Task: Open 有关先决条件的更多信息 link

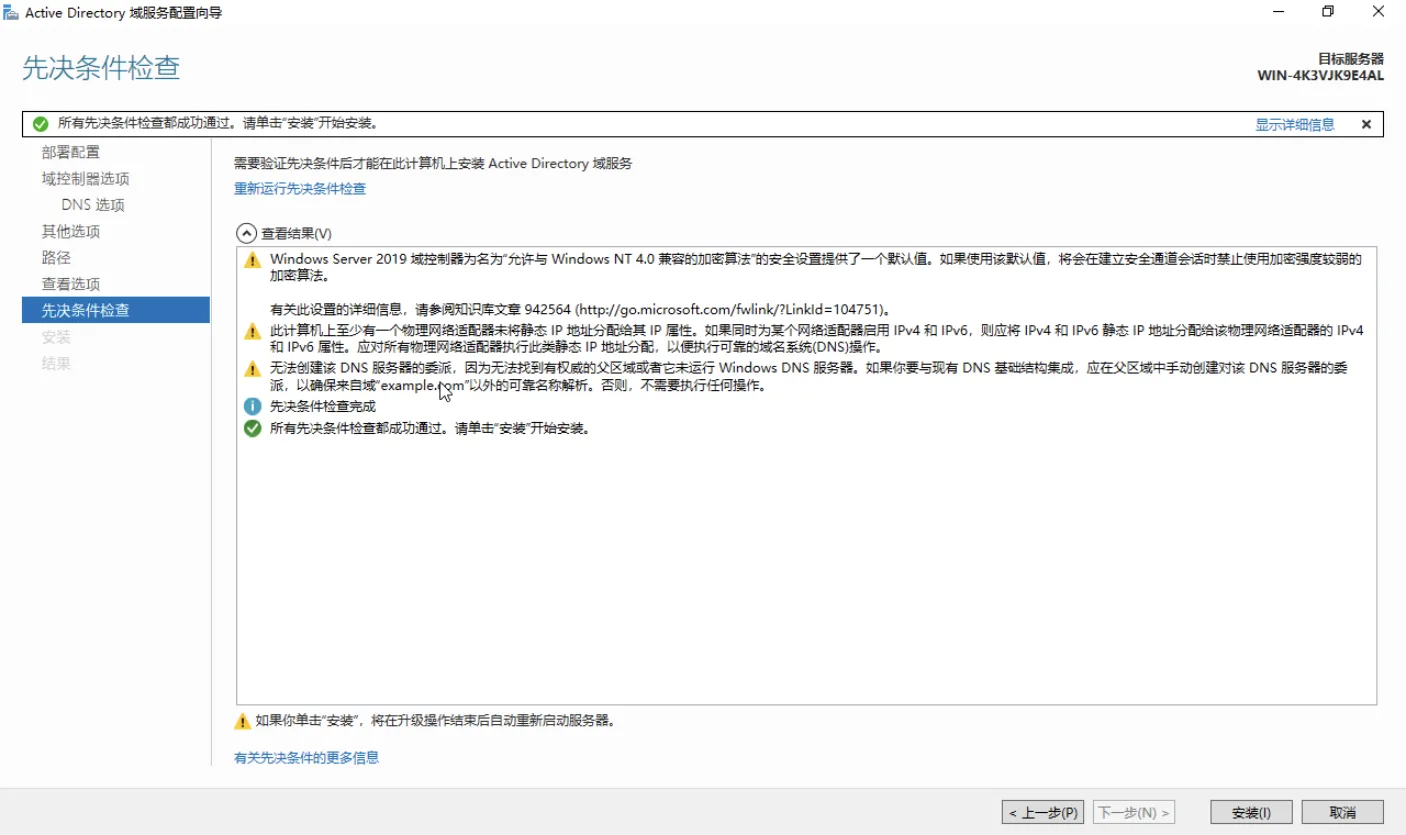Action: [x=306, y=758]
